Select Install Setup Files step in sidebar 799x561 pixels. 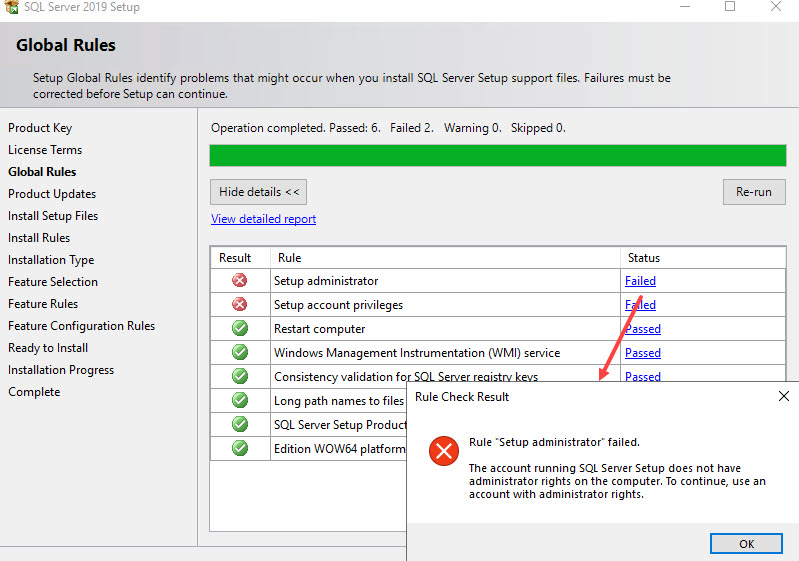[53, 216]
